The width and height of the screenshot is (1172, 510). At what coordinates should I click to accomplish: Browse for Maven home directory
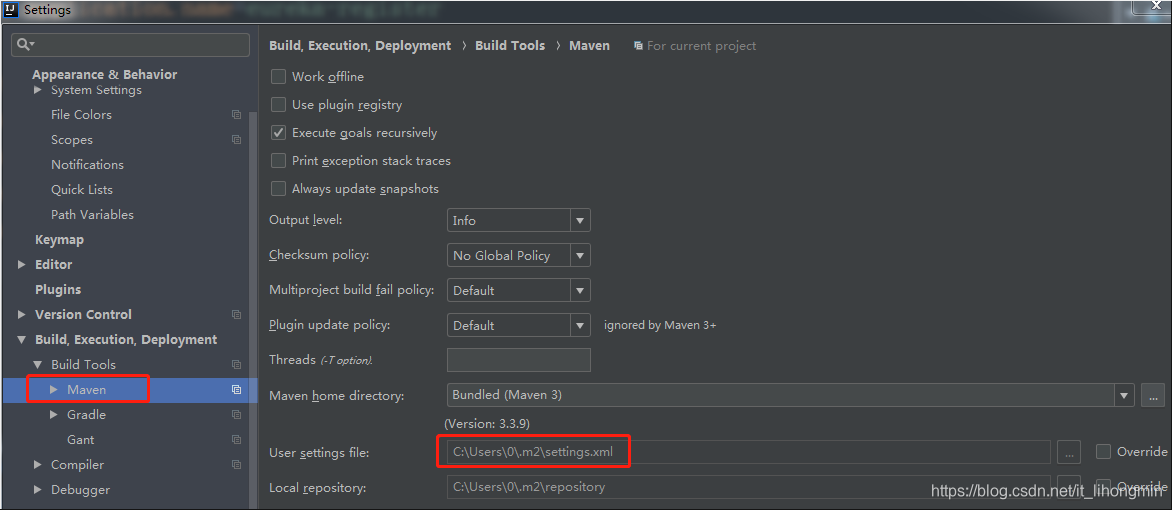tap(1153, 395)
